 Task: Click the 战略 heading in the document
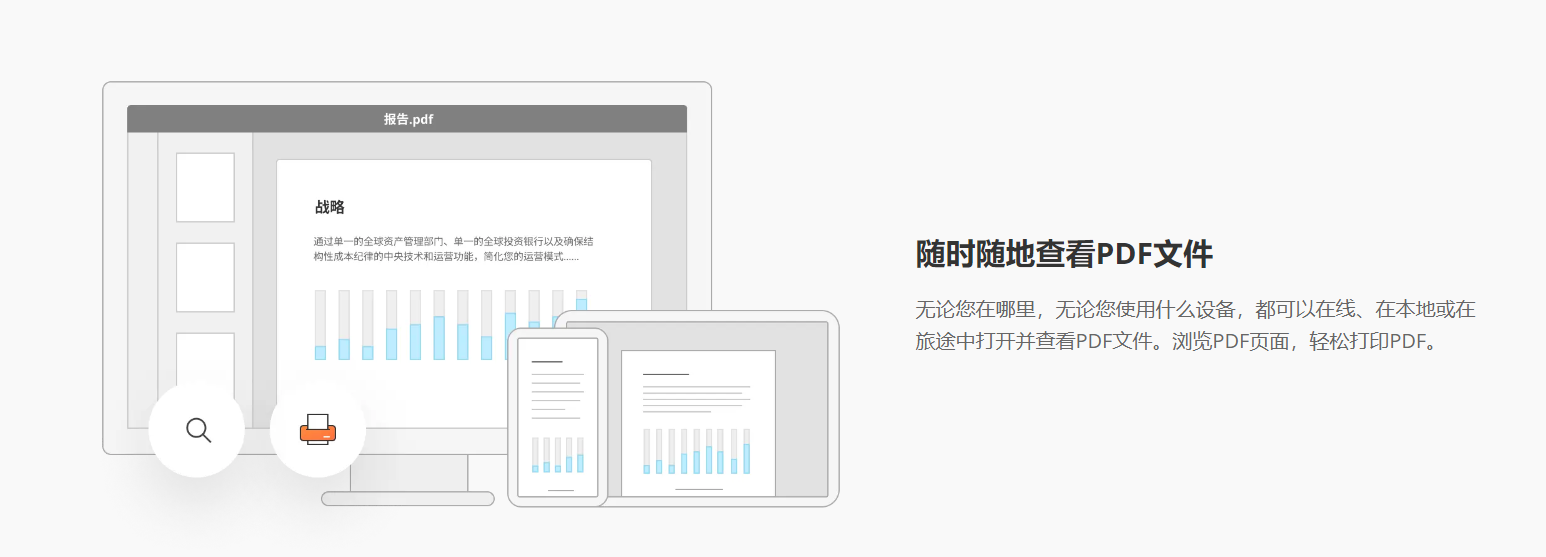point(329,207)
